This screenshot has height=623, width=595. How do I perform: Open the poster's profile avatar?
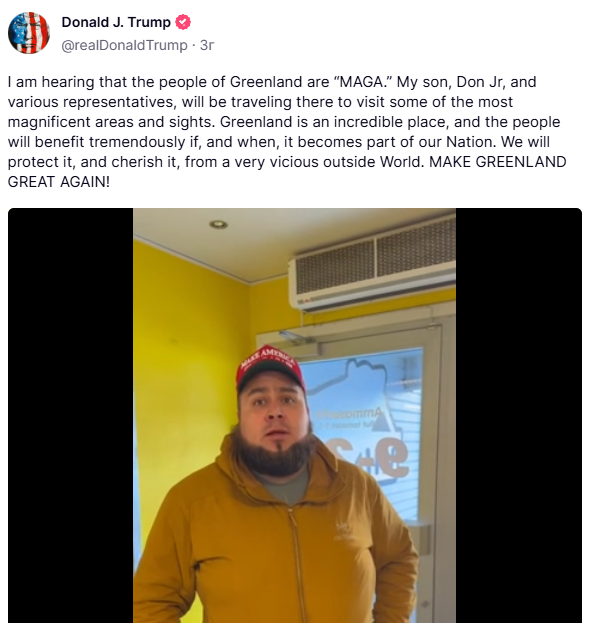point(29,33)
